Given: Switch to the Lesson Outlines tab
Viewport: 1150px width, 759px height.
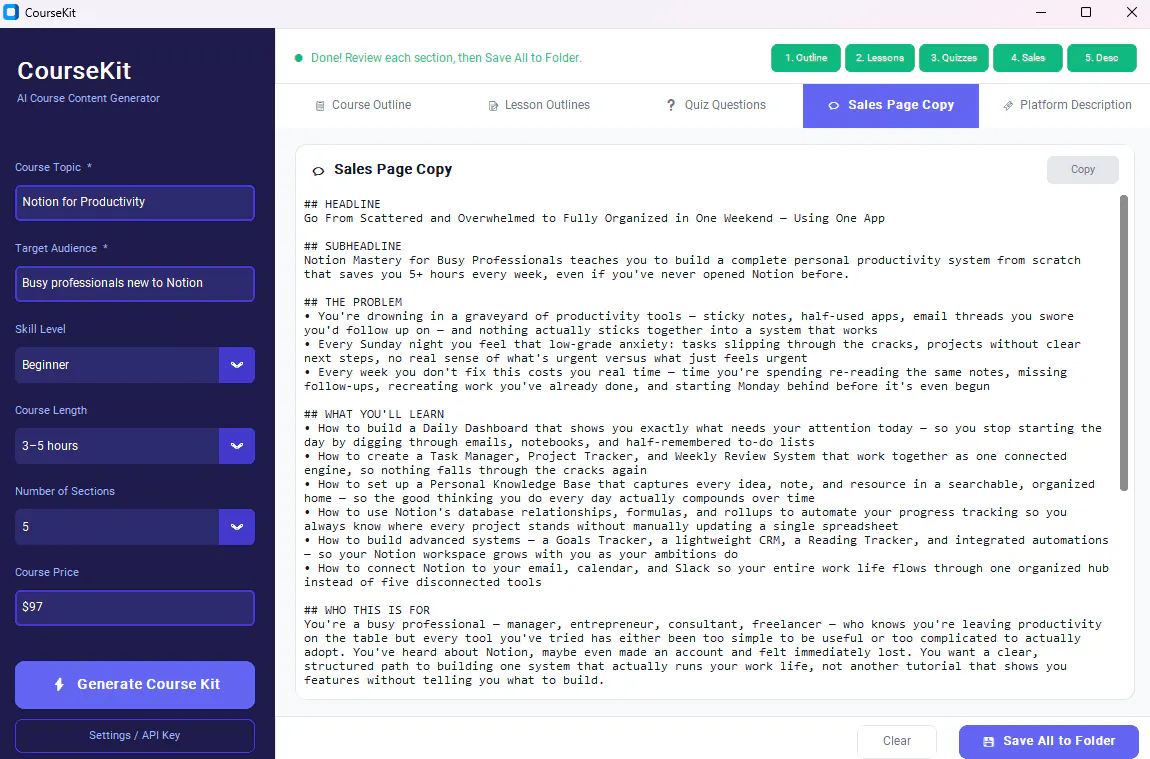Looking at the screenshot, I should point(539,106).
